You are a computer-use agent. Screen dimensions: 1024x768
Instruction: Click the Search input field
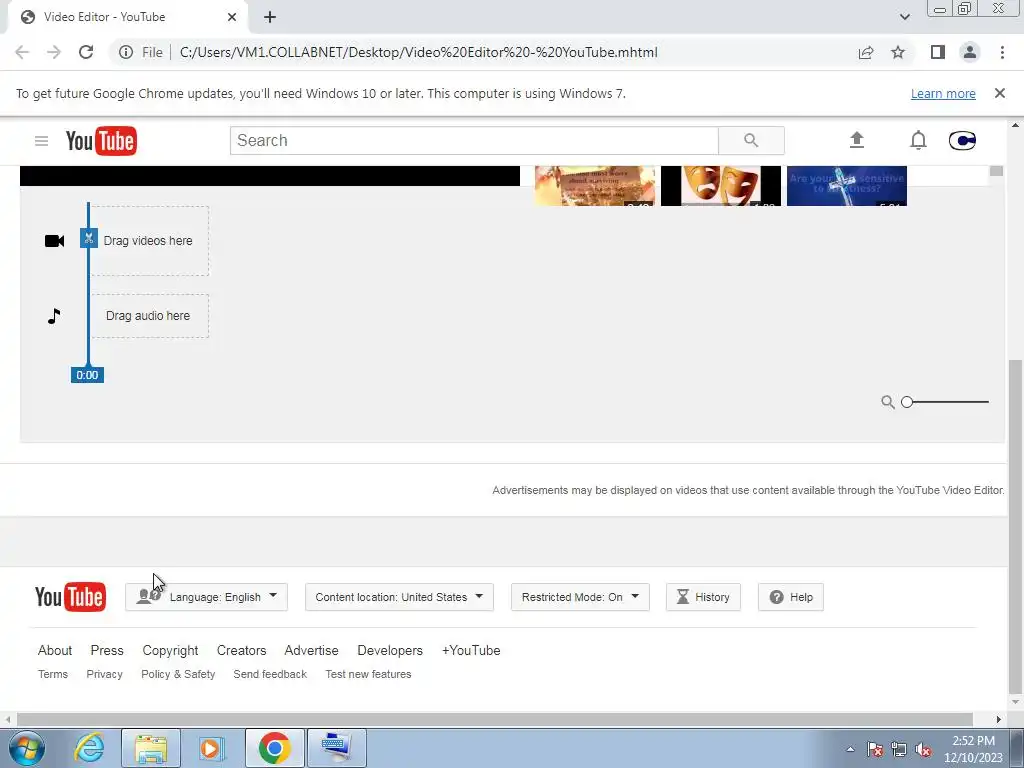tap(474, 140)
